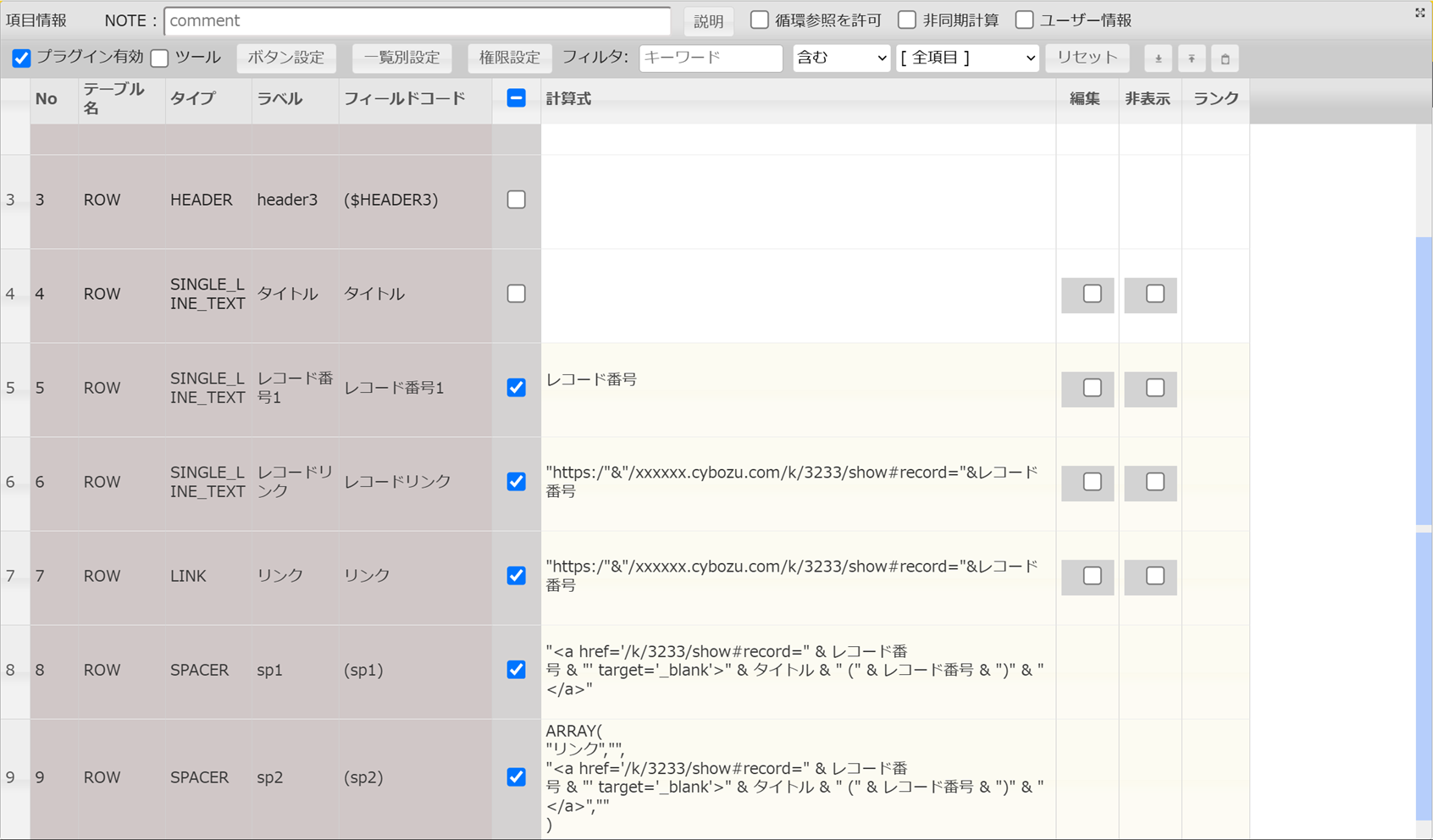1433x840 pixels.
Task: Check 非表示 box for タイトル row
Action: point(1155,294)
